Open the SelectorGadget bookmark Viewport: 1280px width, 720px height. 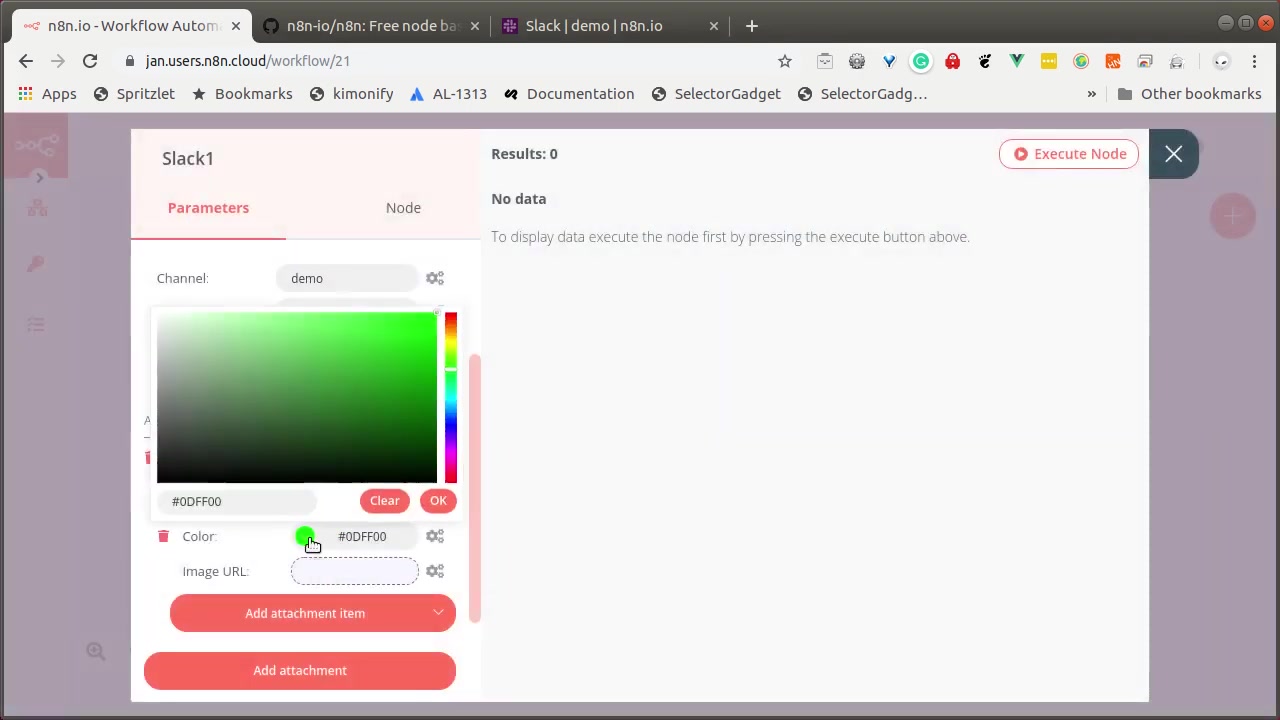(716, 94)
